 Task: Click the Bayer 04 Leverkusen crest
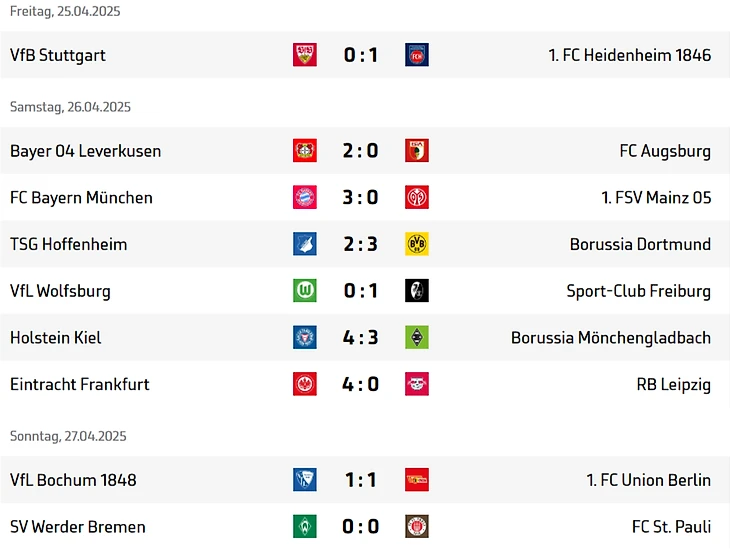click(x=304, y=151)
